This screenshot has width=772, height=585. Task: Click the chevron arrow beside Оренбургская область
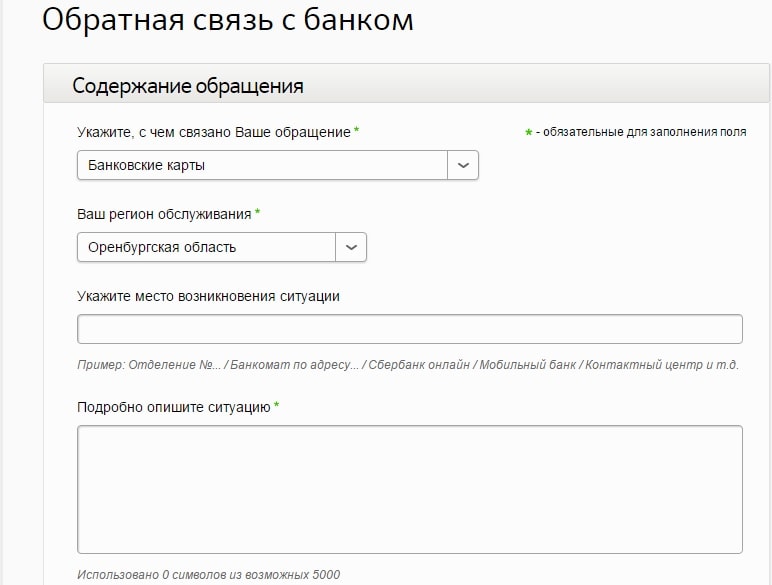(351, 247)
